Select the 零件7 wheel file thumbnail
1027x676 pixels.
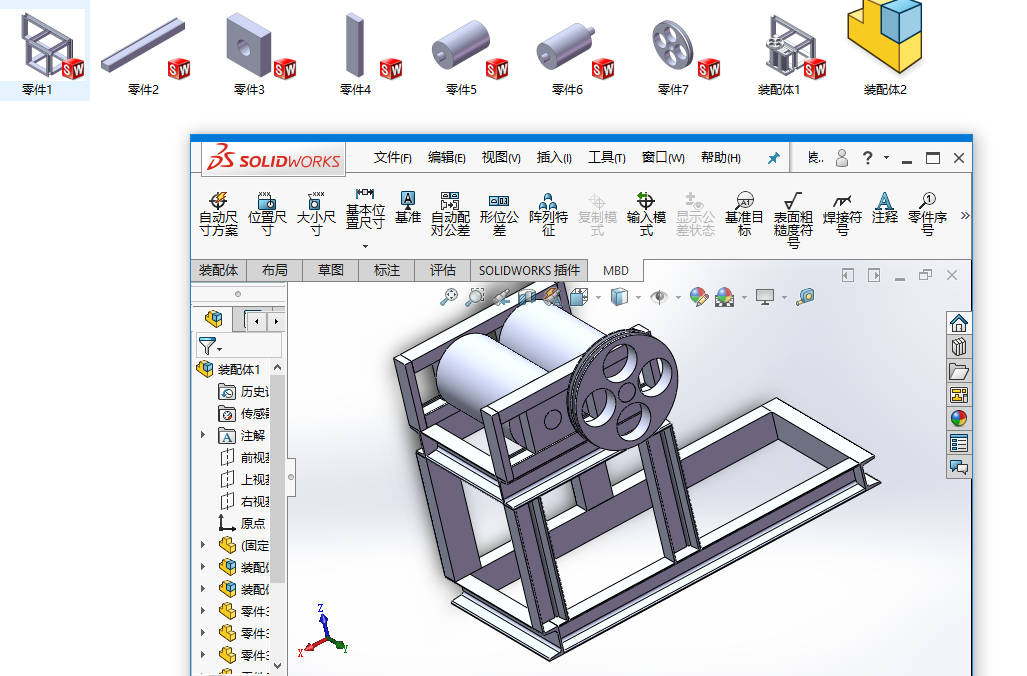[673, 52]
